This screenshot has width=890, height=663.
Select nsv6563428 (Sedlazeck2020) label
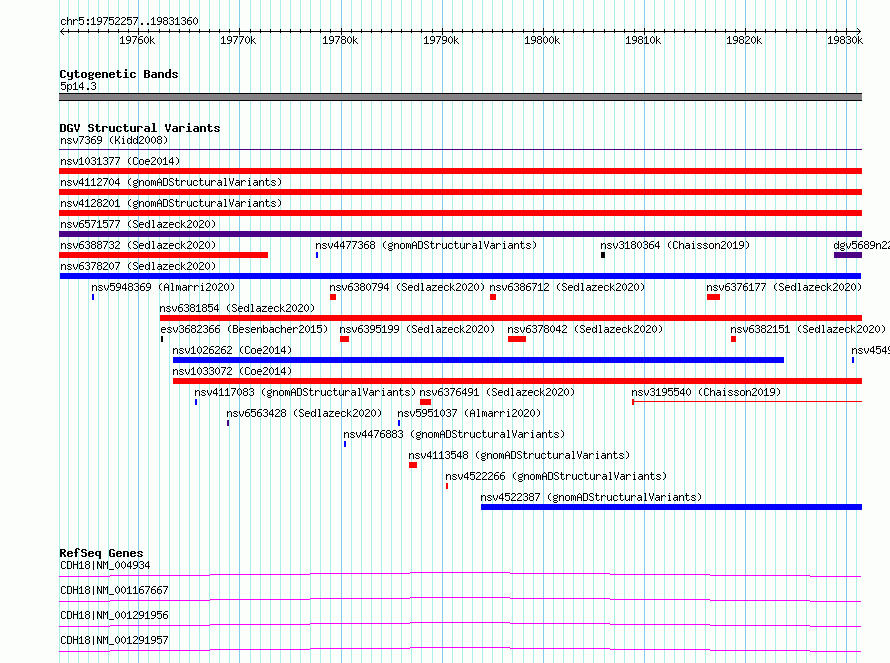[304, 413]
